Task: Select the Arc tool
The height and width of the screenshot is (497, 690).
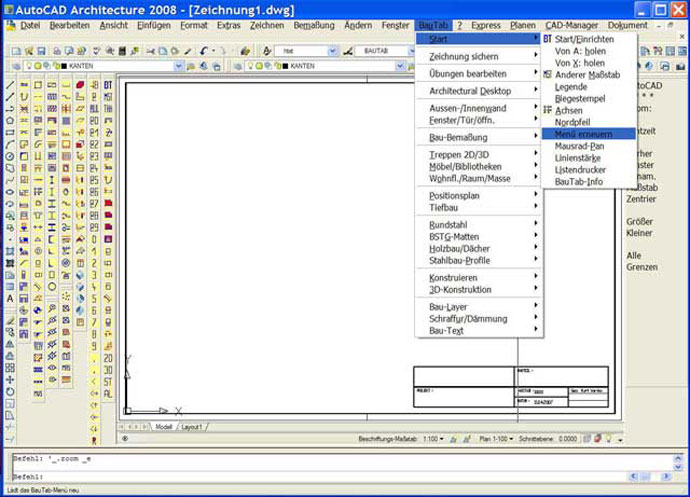Action: pyautogui.click(x=10, y=144)
